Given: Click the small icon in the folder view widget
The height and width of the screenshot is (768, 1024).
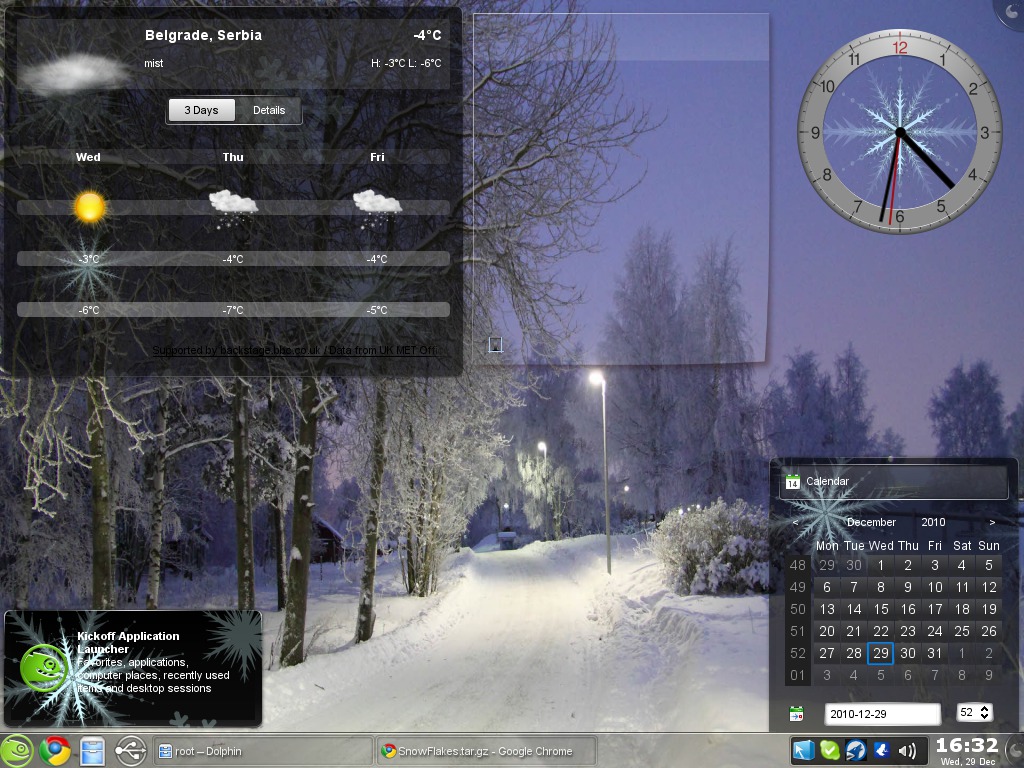Looking at the screenshot, I should pos(496,345).
